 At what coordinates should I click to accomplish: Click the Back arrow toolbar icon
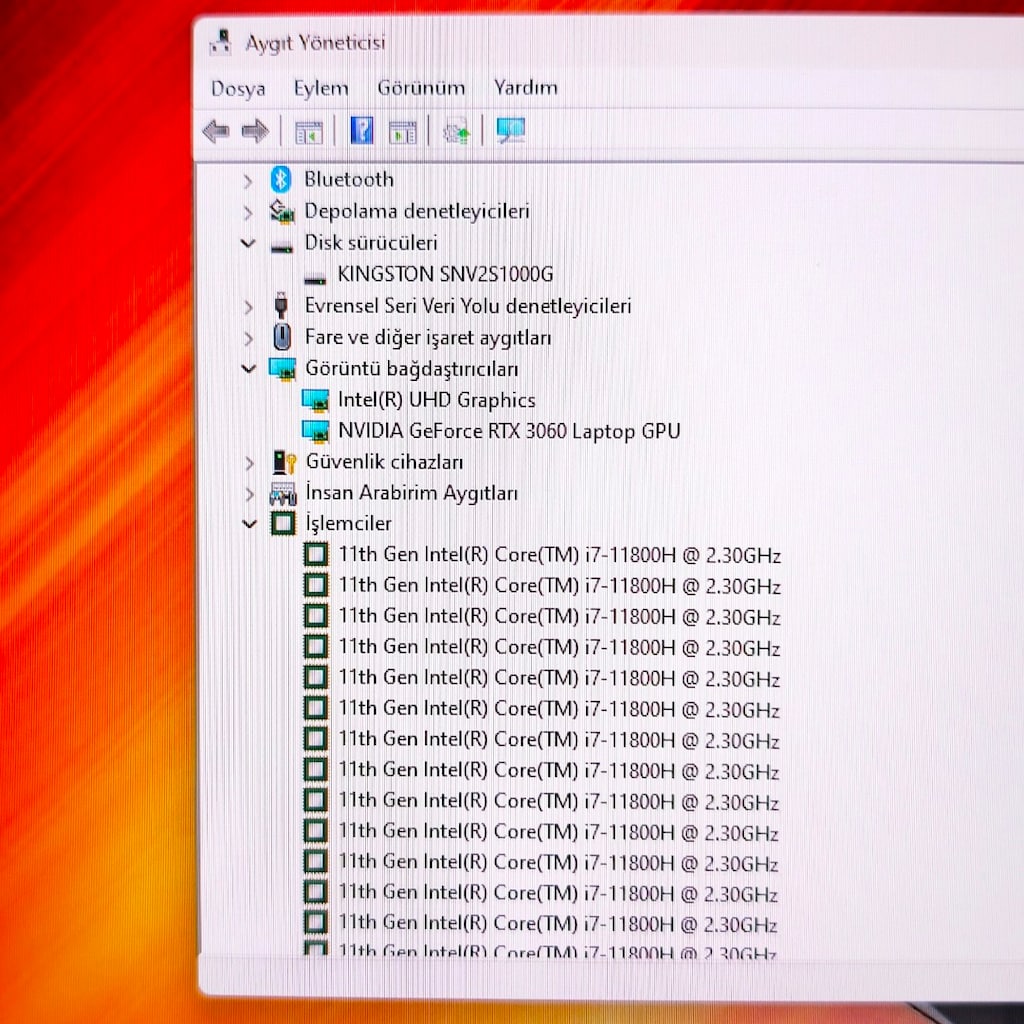coord(216,131)
